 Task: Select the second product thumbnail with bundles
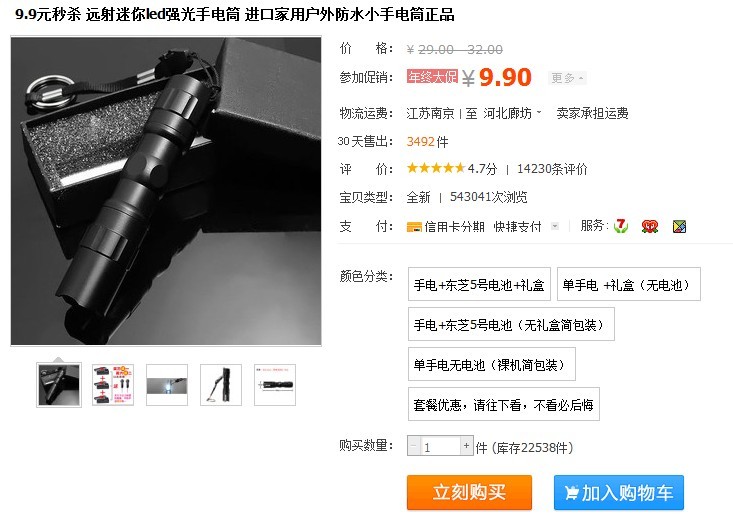113,385
